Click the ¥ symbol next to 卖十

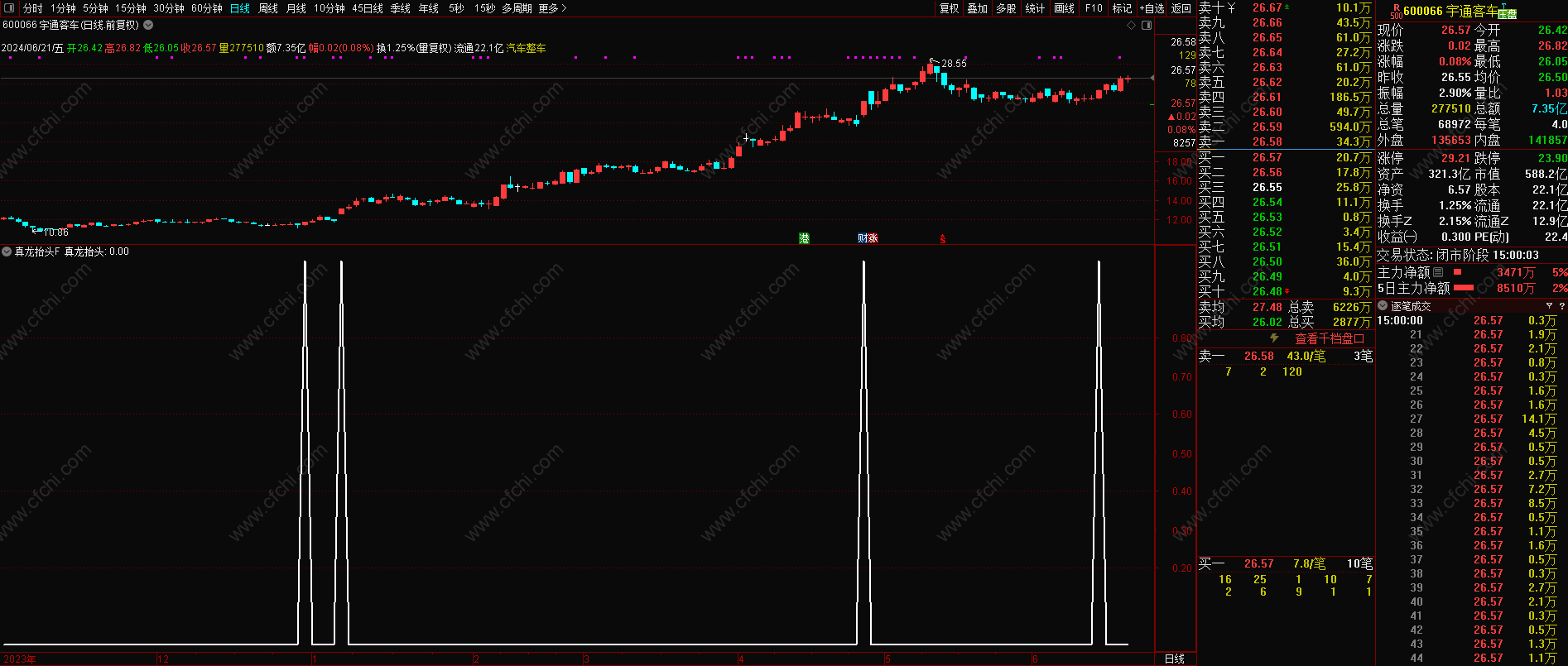point(1231,8)
